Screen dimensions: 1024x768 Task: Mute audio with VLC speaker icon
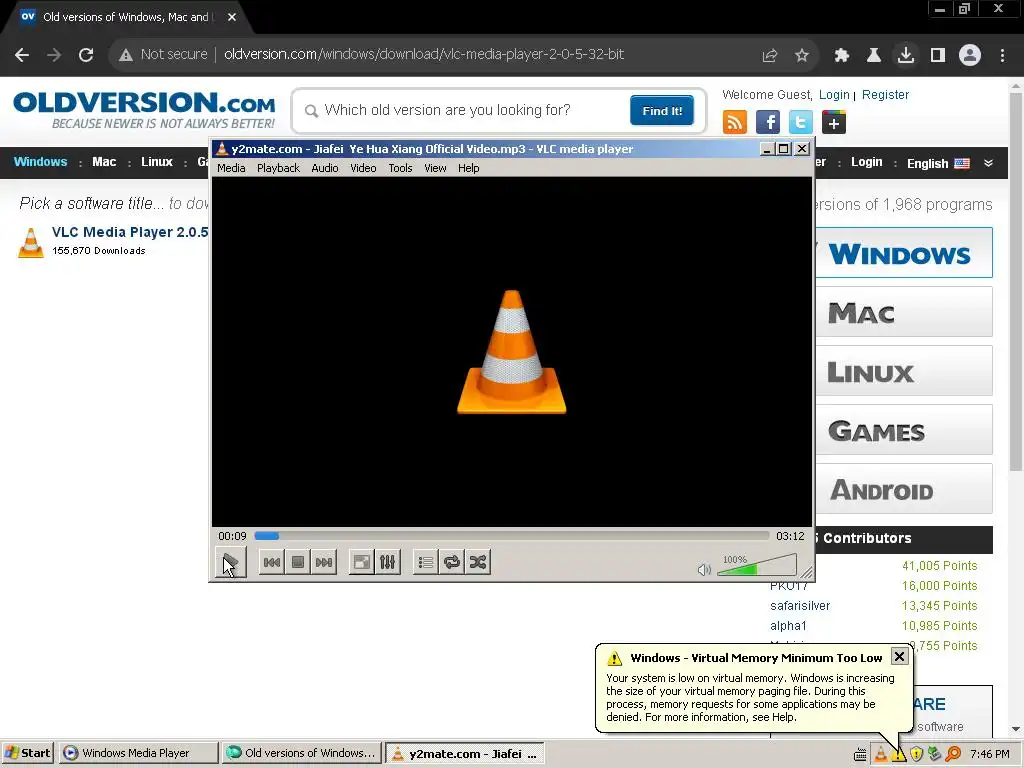pyautogui.click(x=704, y=569)
